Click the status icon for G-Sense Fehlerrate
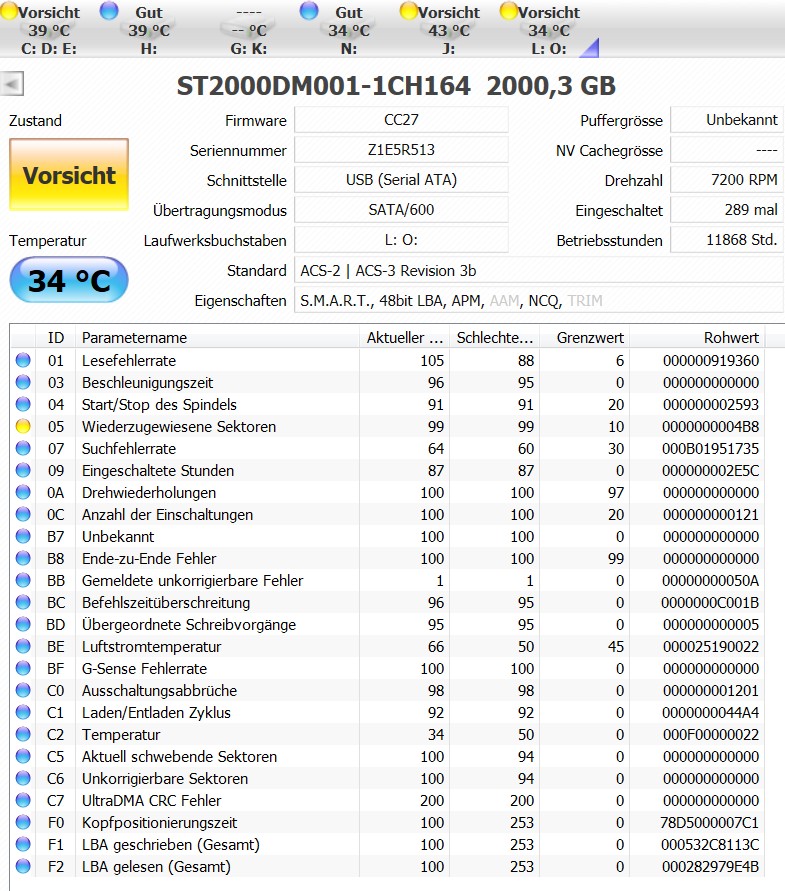The width and height of the screenshot is (785, 891). (23, 668)
